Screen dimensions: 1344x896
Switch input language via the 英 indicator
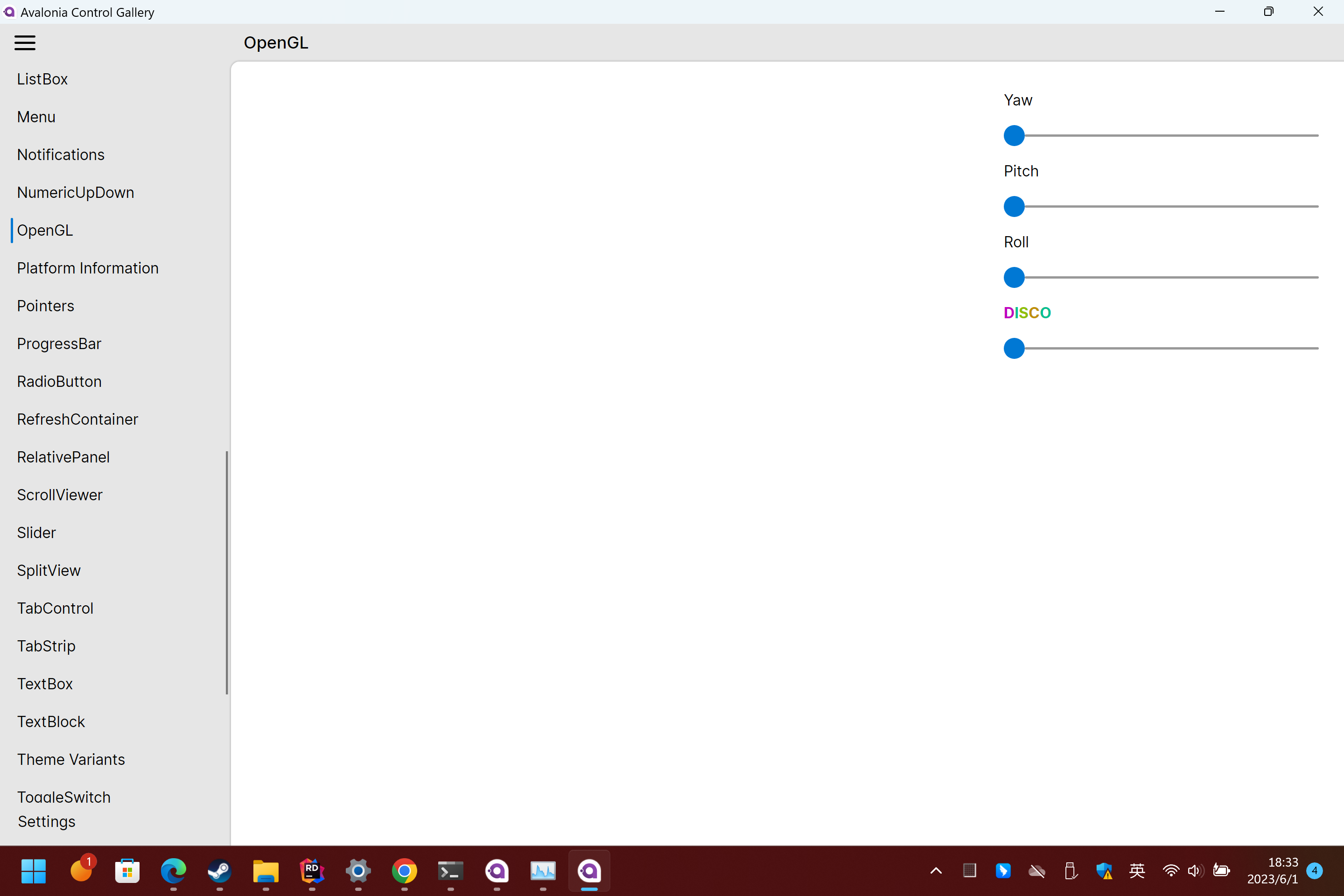[1137, 871]
